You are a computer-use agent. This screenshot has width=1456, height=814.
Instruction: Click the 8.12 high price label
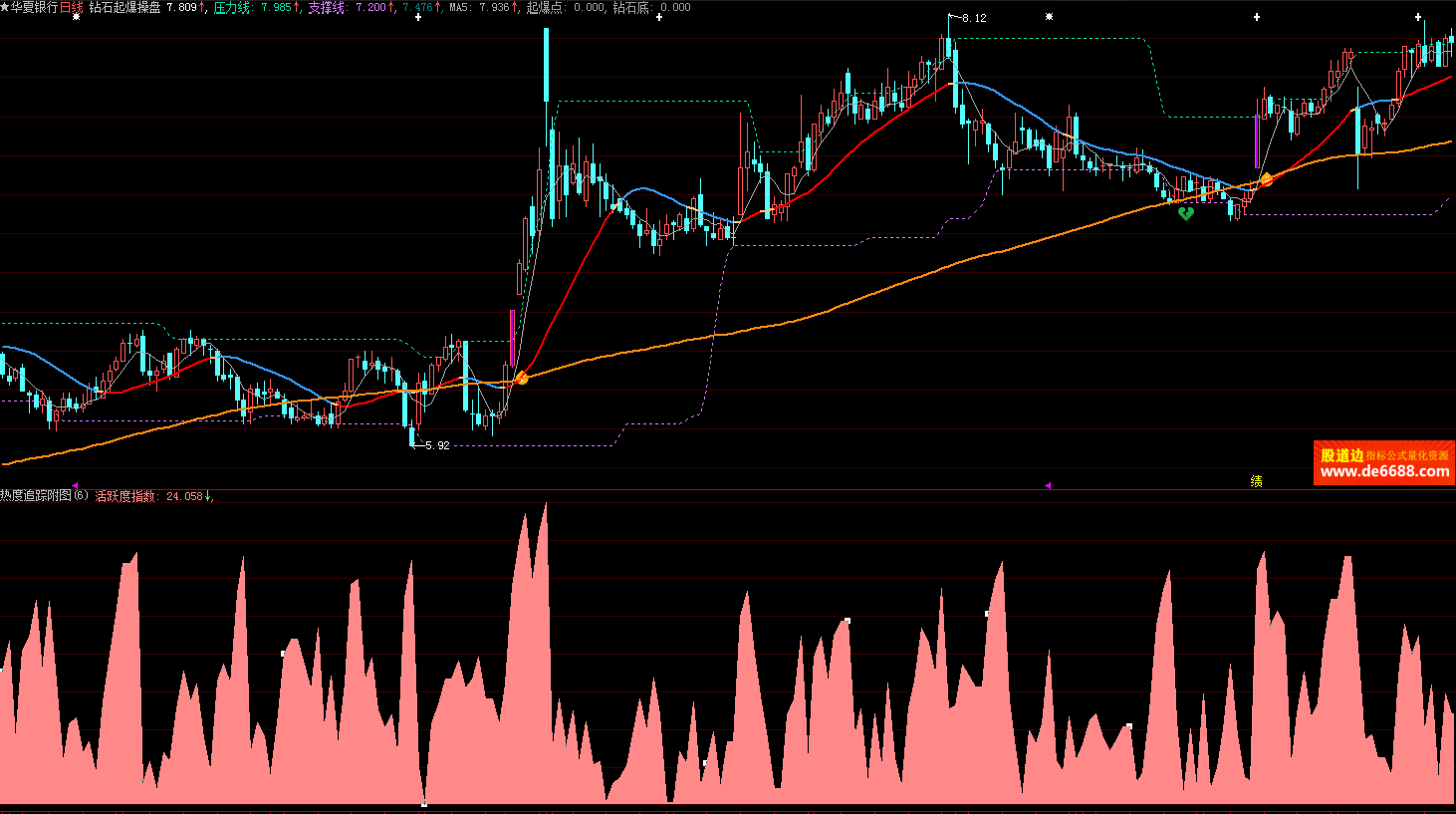coord(974,18)
